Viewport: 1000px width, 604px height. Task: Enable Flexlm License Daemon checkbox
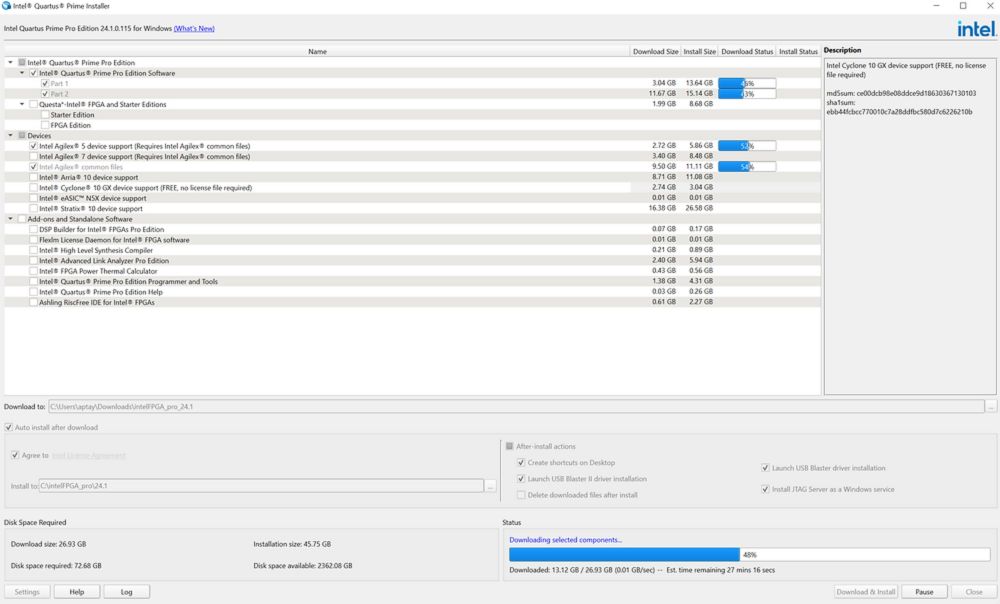[33, 240]
